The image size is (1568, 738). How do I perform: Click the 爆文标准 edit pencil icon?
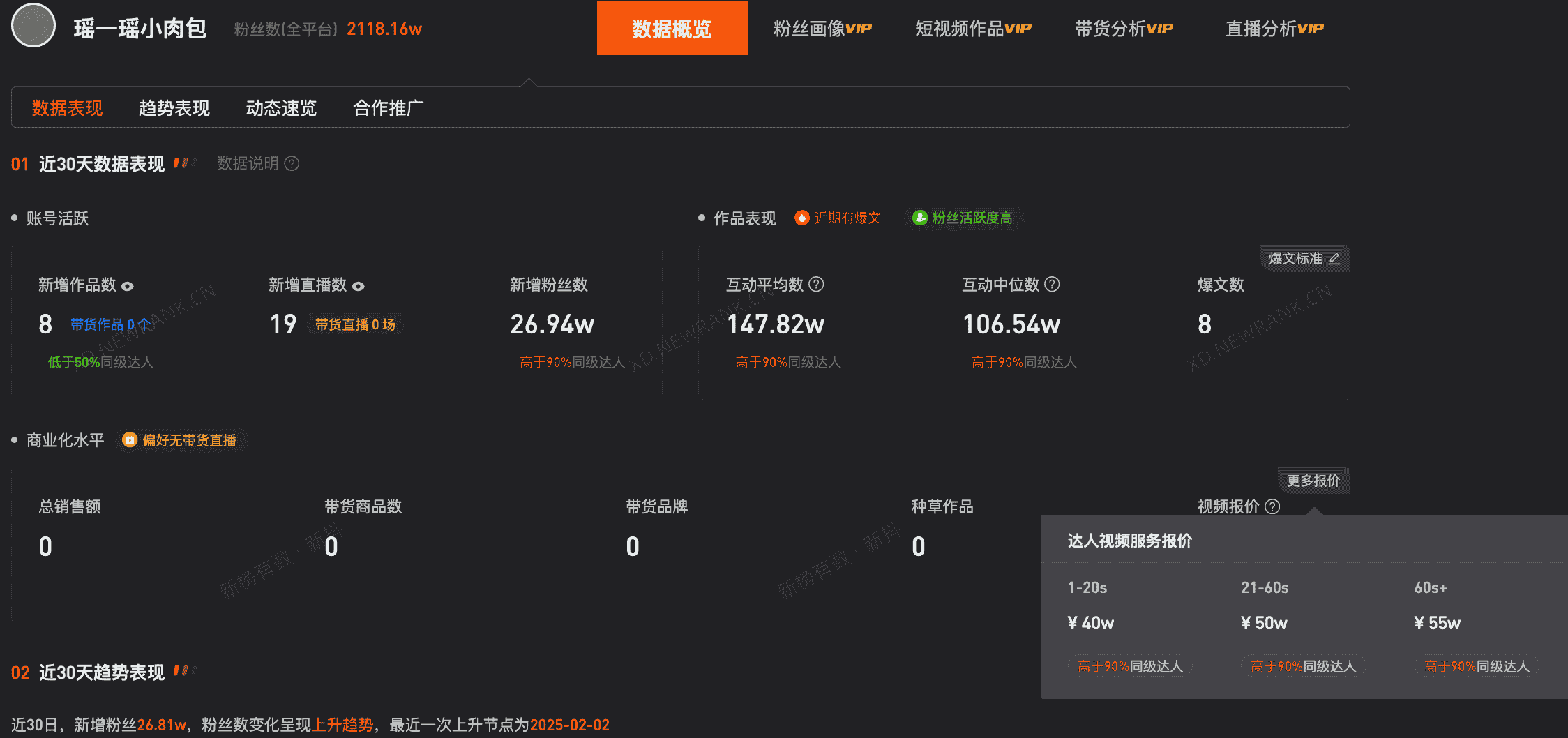click(x=1334, y=258)
